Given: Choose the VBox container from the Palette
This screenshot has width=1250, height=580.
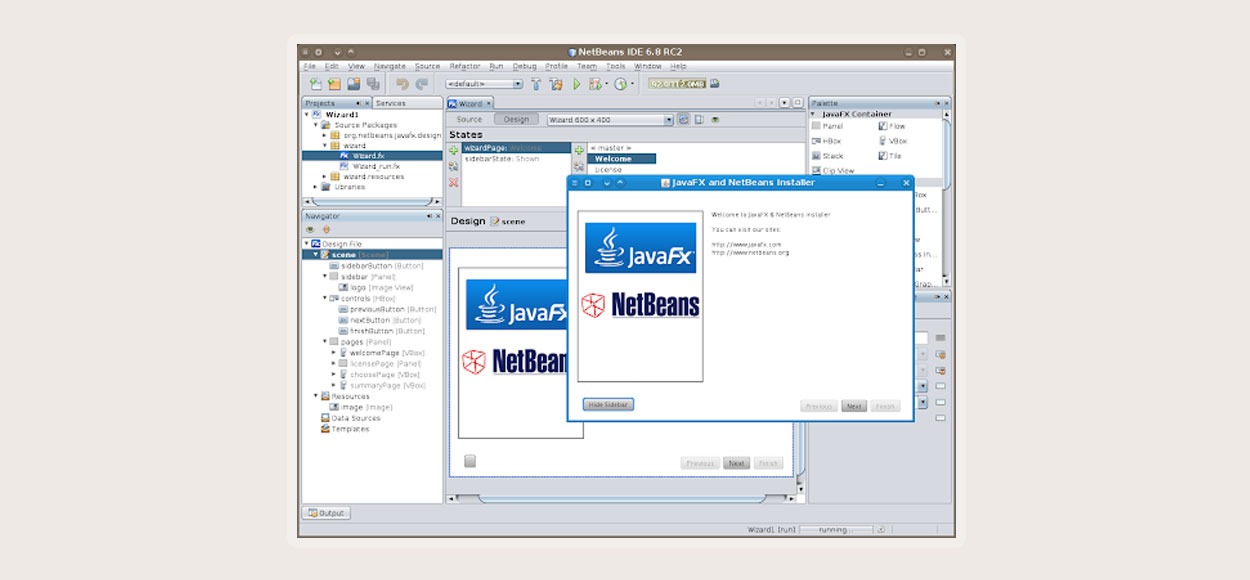Looking at the screenshot, I should click(x=893, y=141).
